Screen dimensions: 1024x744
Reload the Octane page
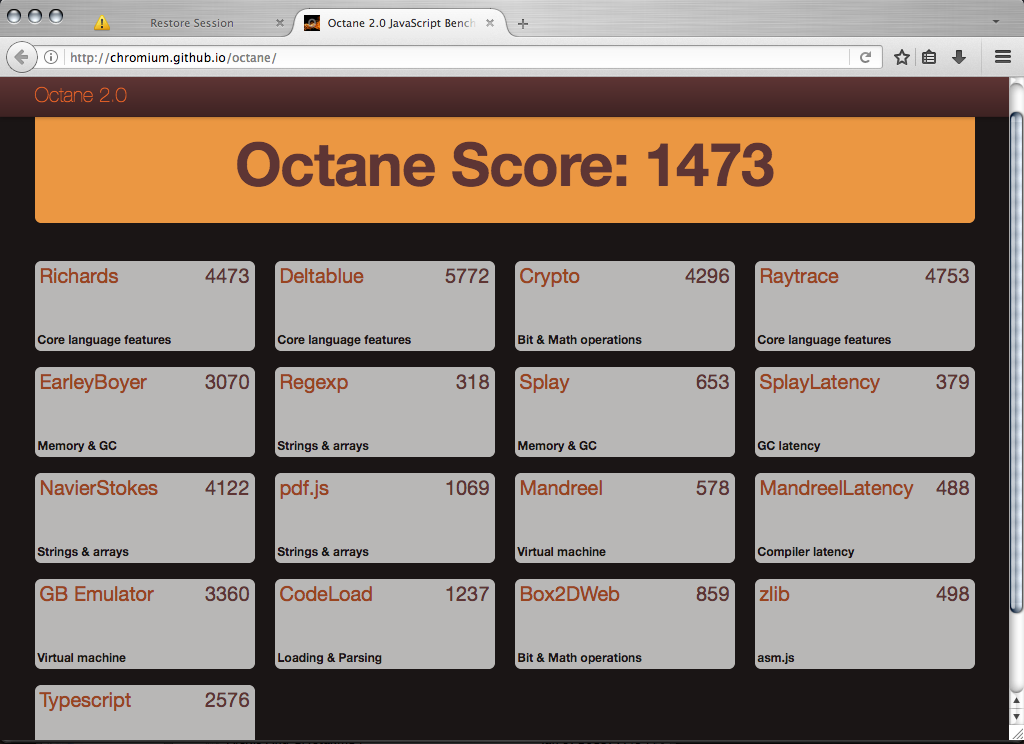tap(865, 57)
